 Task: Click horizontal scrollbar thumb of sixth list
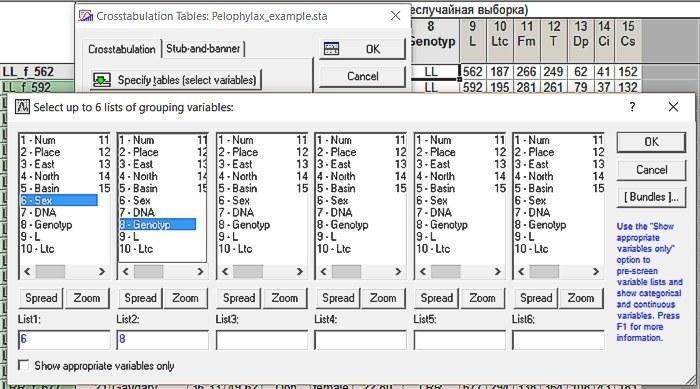tap(544, 272)
